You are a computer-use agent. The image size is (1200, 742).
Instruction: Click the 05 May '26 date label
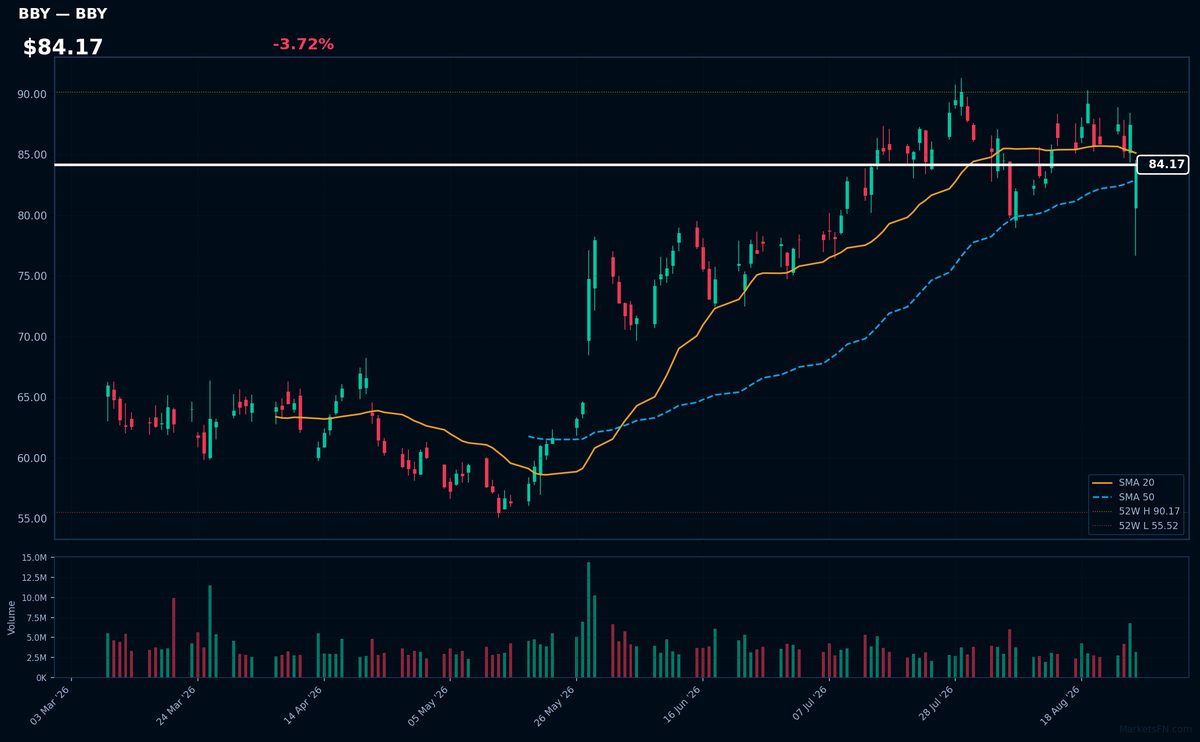[431, 704]
